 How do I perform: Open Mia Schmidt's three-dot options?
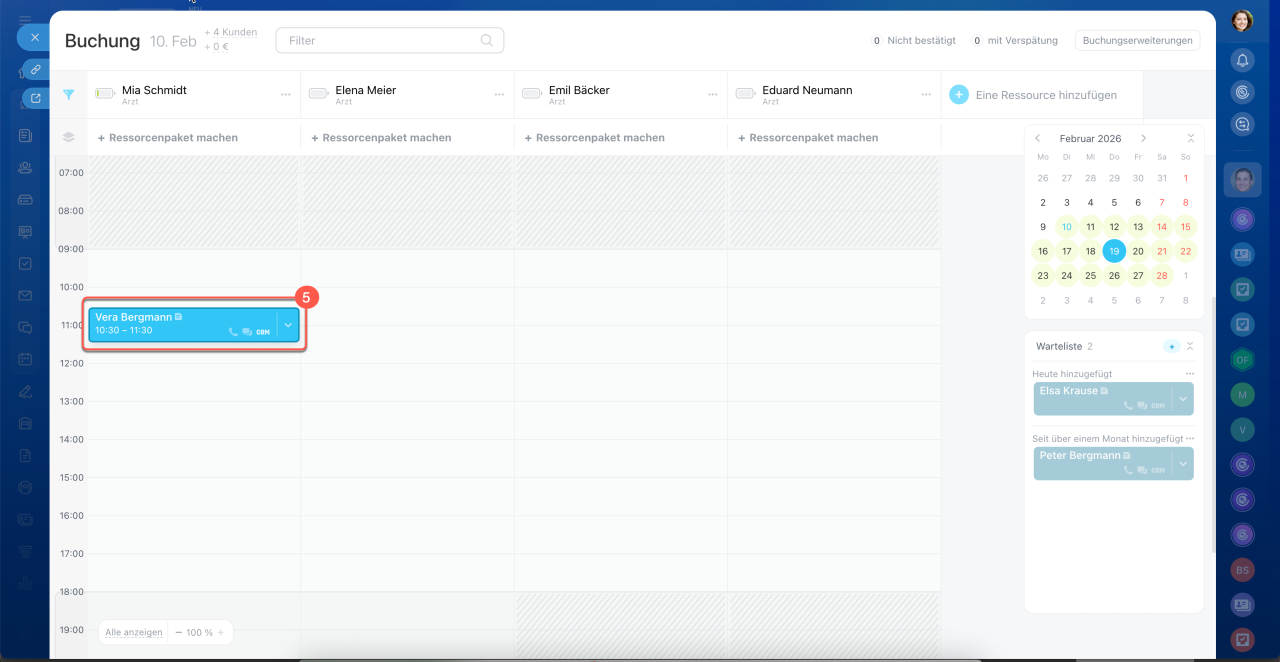tap(286, 95)
